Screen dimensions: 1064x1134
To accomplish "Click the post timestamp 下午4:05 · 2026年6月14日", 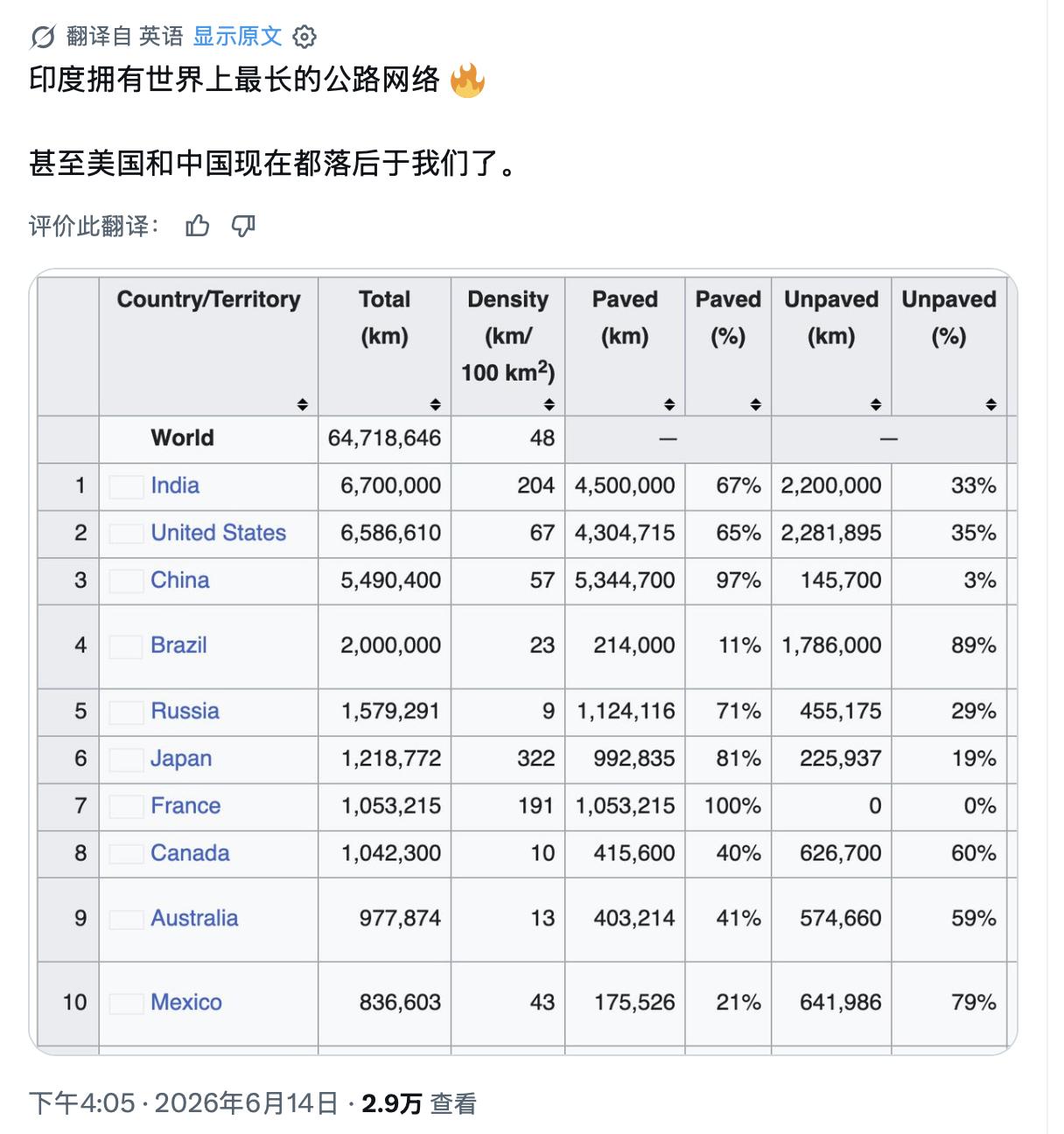I will tap(184, 1103).
